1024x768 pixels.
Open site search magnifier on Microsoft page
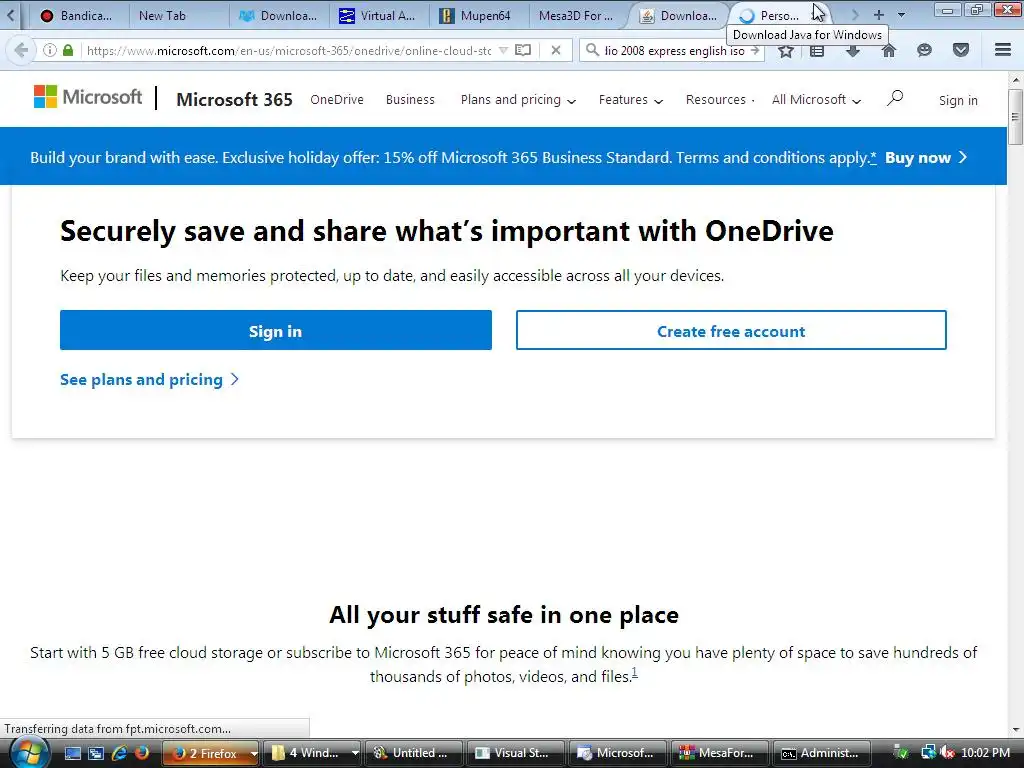895,99
